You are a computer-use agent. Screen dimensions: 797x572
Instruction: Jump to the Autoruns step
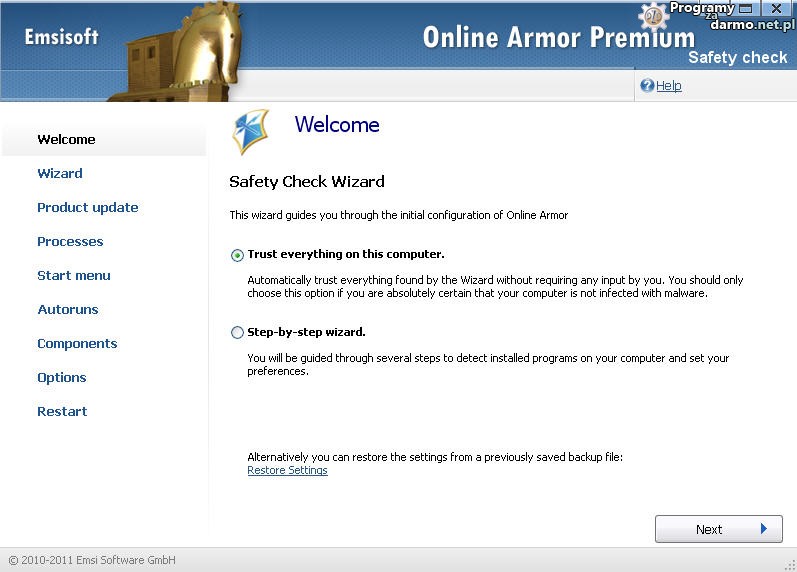(68, 310)
